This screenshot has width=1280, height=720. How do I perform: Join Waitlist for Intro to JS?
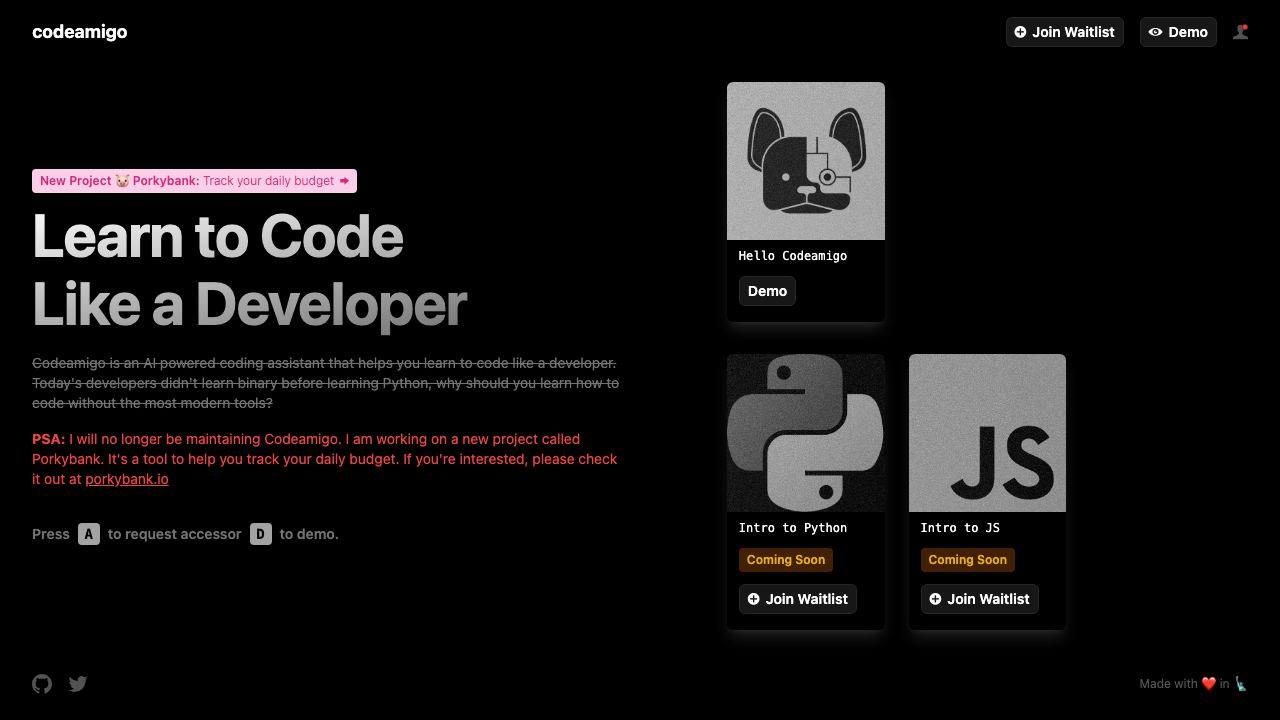tap(979, 599)
